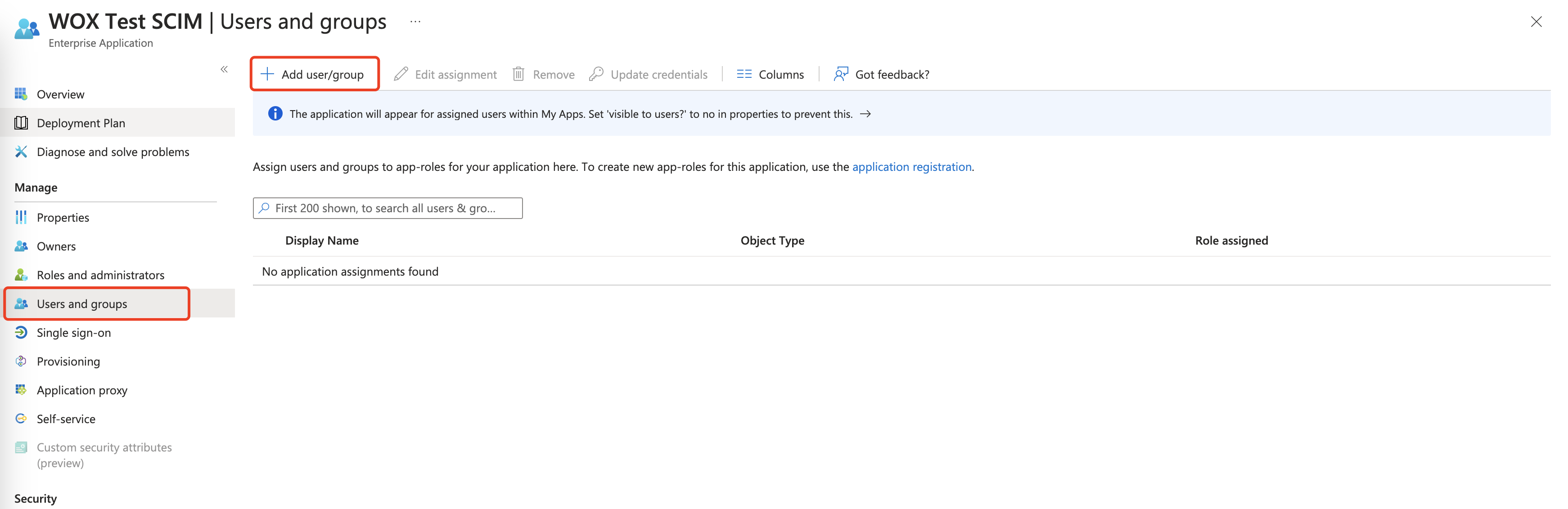This screenshot has height=509, width=1568.
Task: Sort by Object Type column header
Action: (772, 240)
